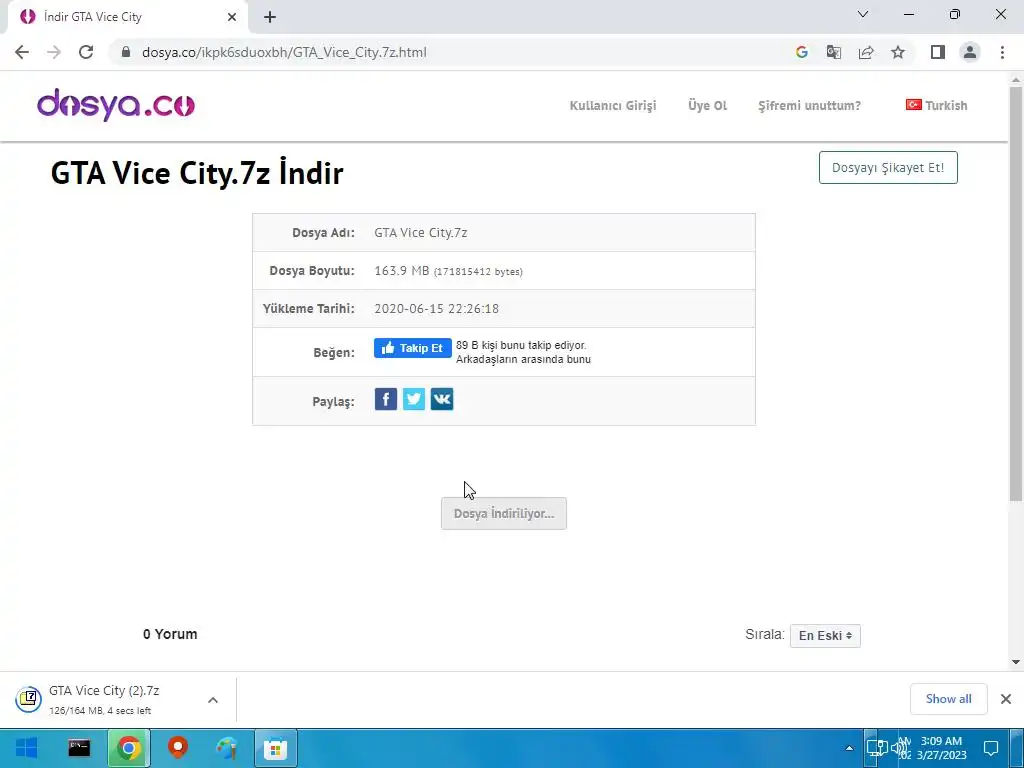Click the file name GTA Vice City.7z value

[x=421, y=232]
